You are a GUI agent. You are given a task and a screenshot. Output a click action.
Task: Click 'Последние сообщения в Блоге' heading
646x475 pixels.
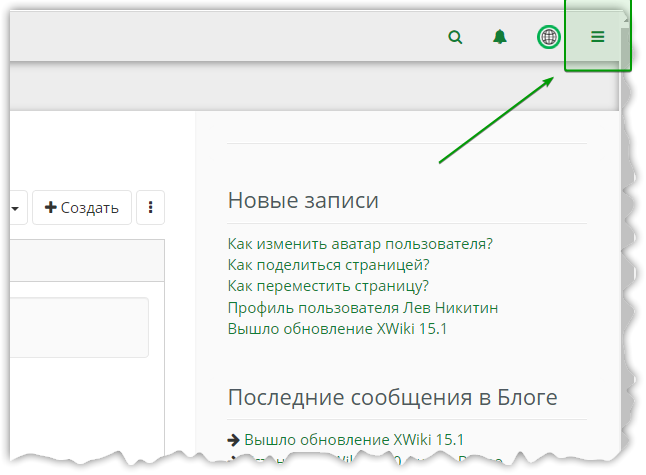[x=392, y=397]
